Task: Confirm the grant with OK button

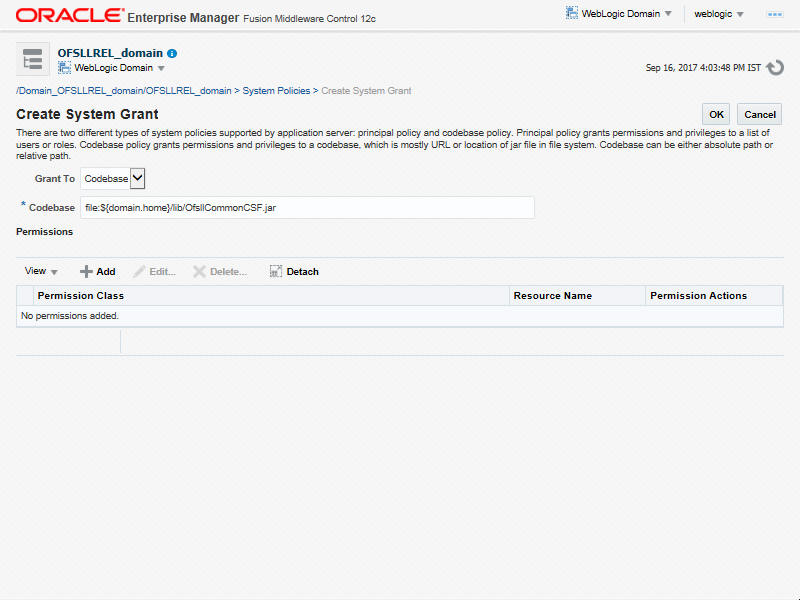Action: pos(716,114)
